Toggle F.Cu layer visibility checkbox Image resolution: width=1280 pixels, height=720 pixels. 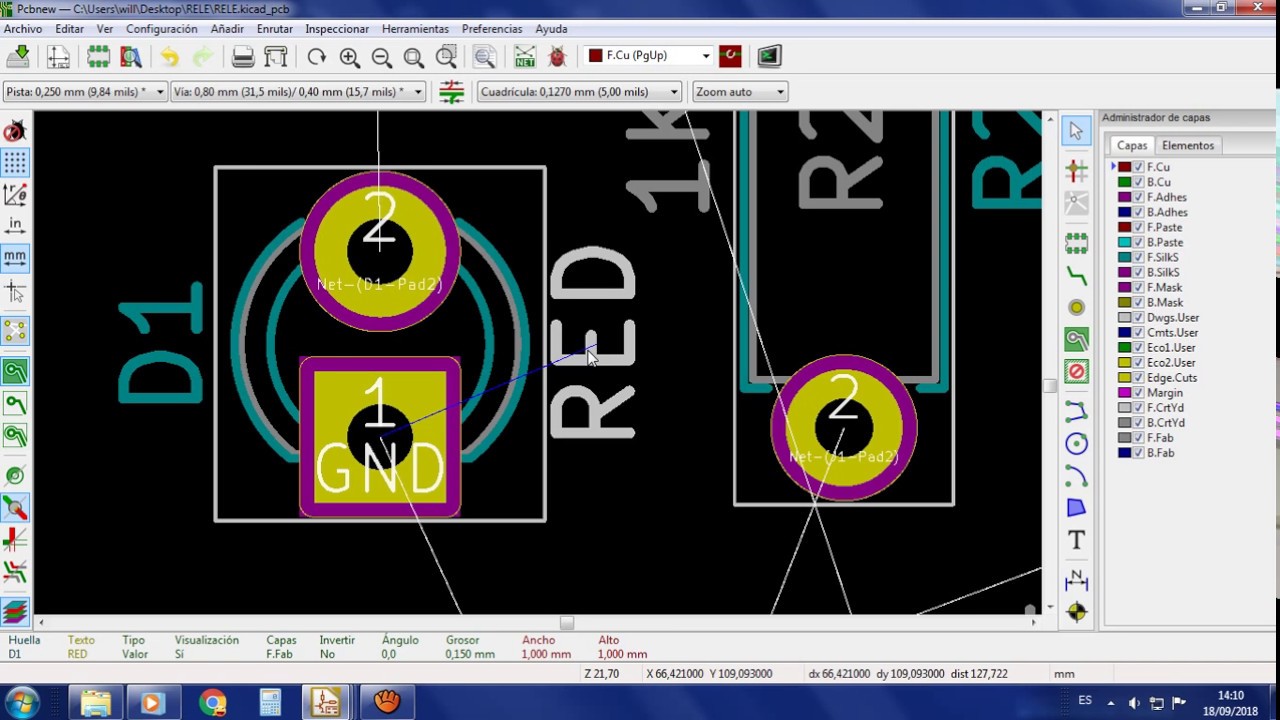pos(1138,167)
